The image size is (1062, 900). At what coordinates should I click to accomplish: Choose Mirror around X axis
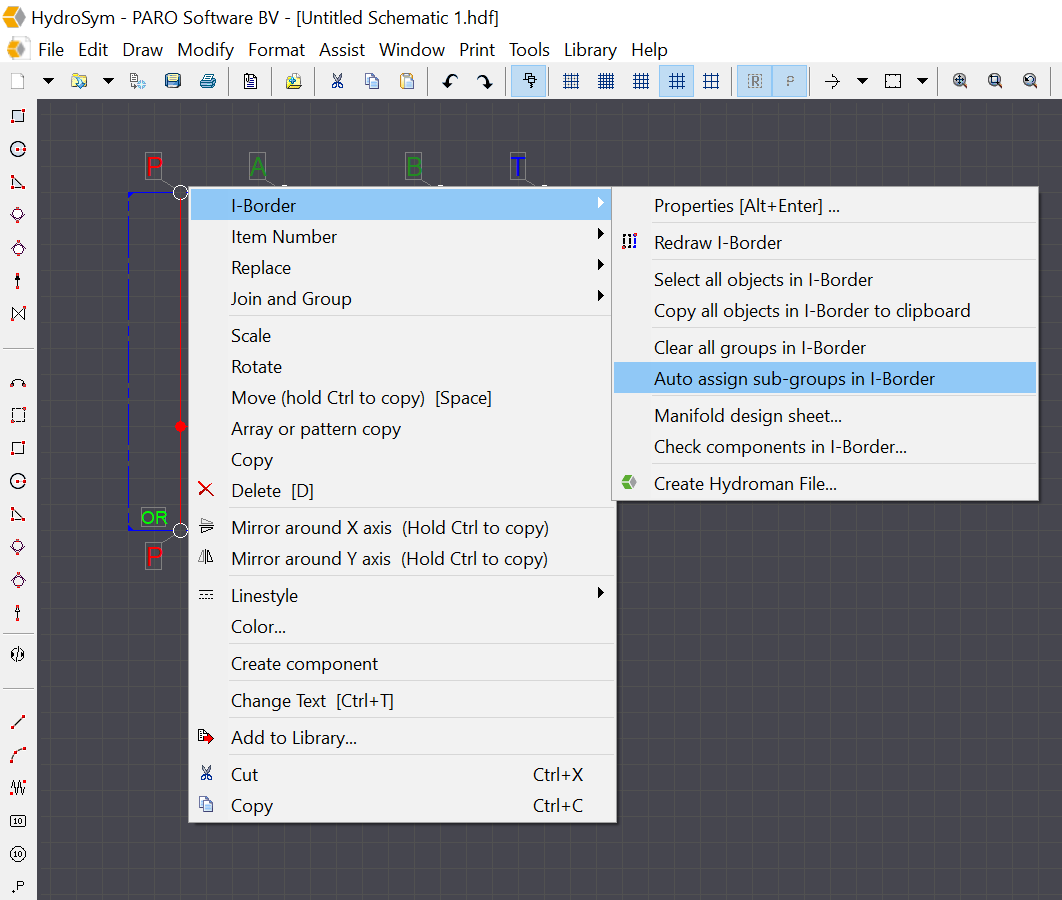click(402, 528)
